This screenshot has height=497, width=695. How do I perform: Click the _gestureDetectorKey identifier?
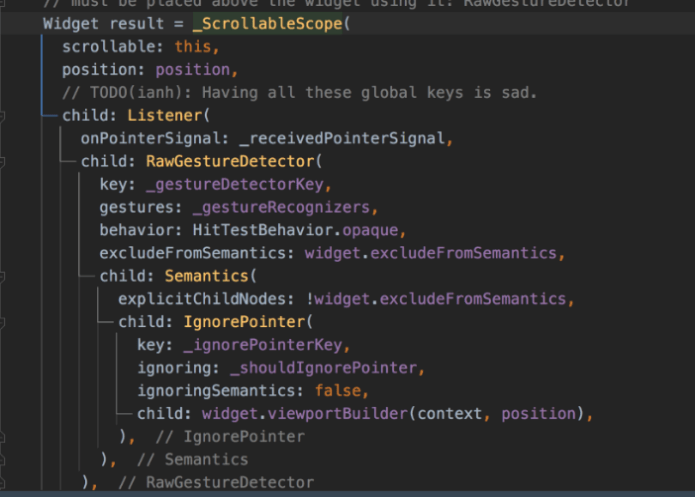235,184
